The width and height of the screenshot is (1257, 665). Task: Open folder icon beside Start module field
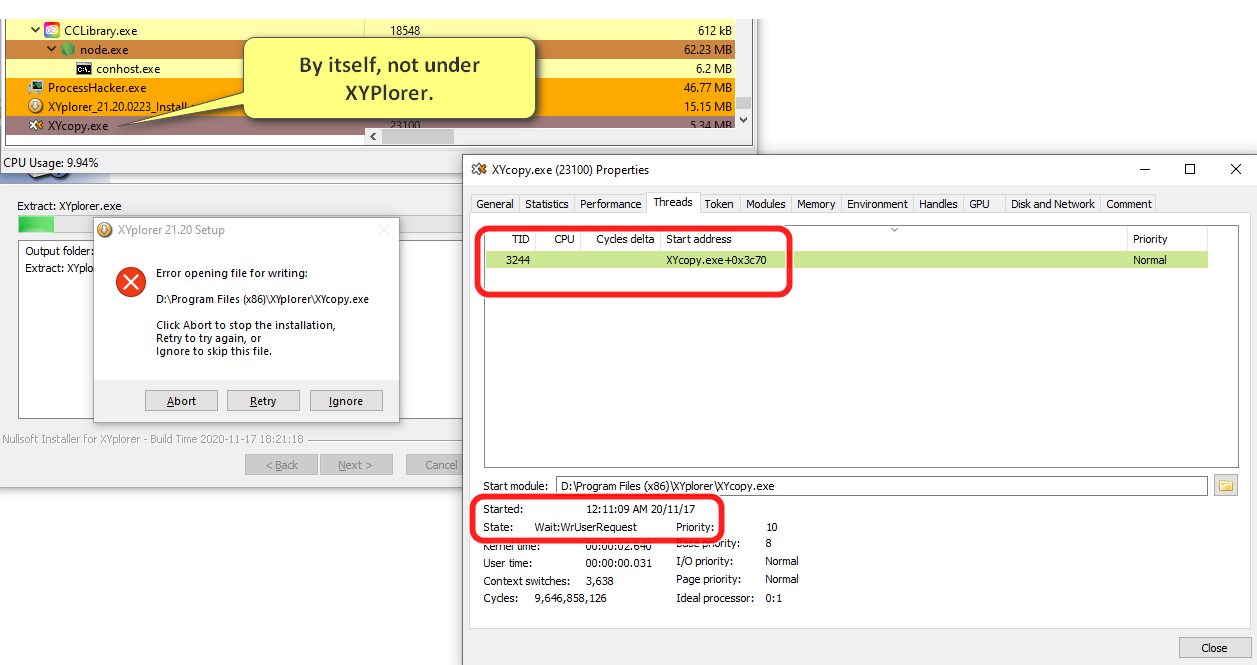1225,486
